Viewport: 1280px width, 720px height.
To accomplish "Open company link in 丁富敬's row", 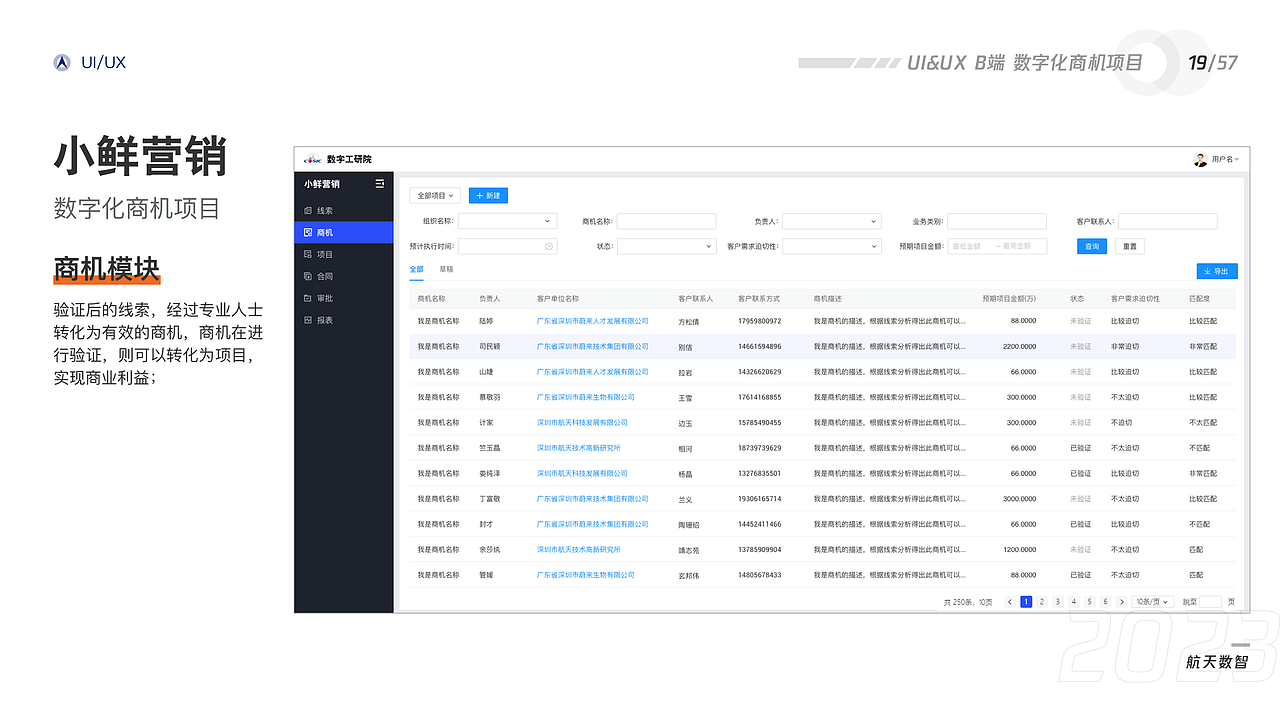I will (x=593, y=499).
